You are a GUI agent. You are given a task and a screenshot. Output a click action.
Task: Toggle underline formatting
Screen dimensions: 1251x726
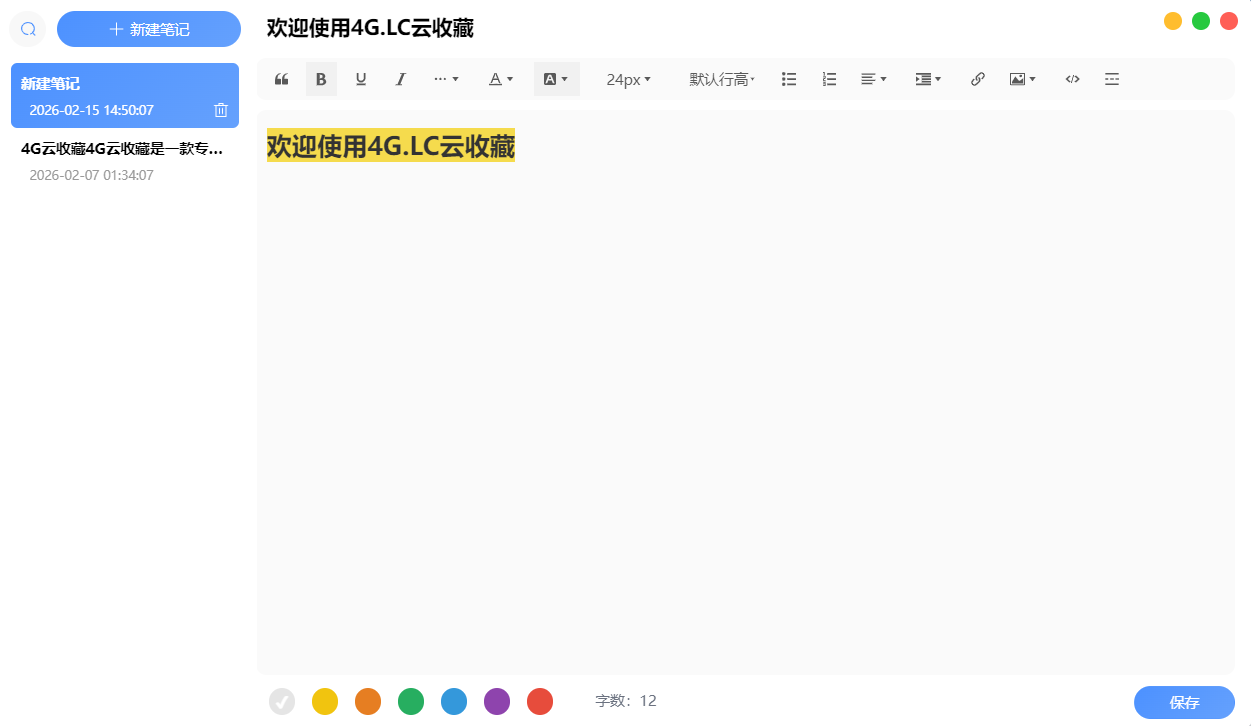click(361, 79)
